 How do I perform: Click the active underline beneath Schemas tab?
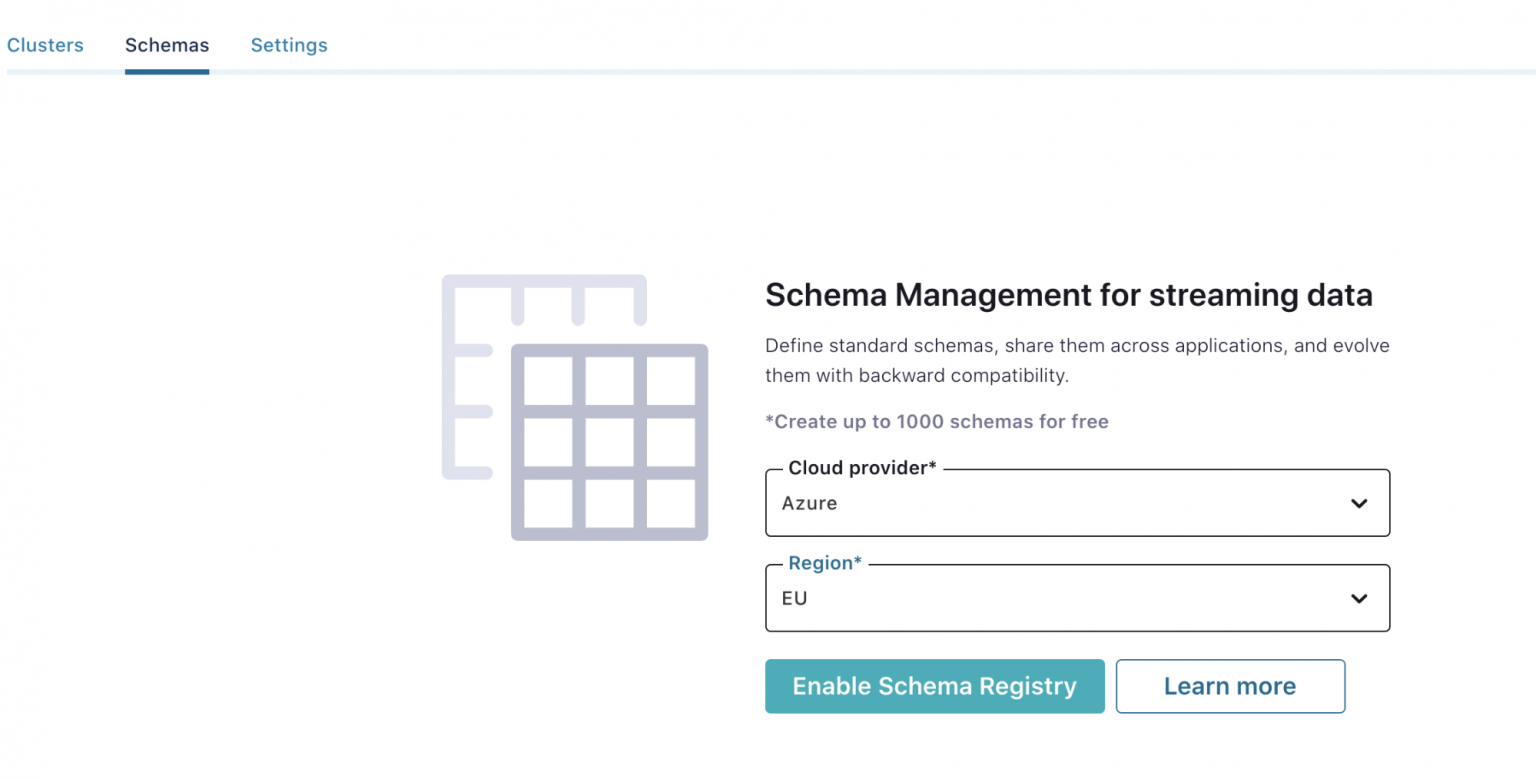[167, 72]
